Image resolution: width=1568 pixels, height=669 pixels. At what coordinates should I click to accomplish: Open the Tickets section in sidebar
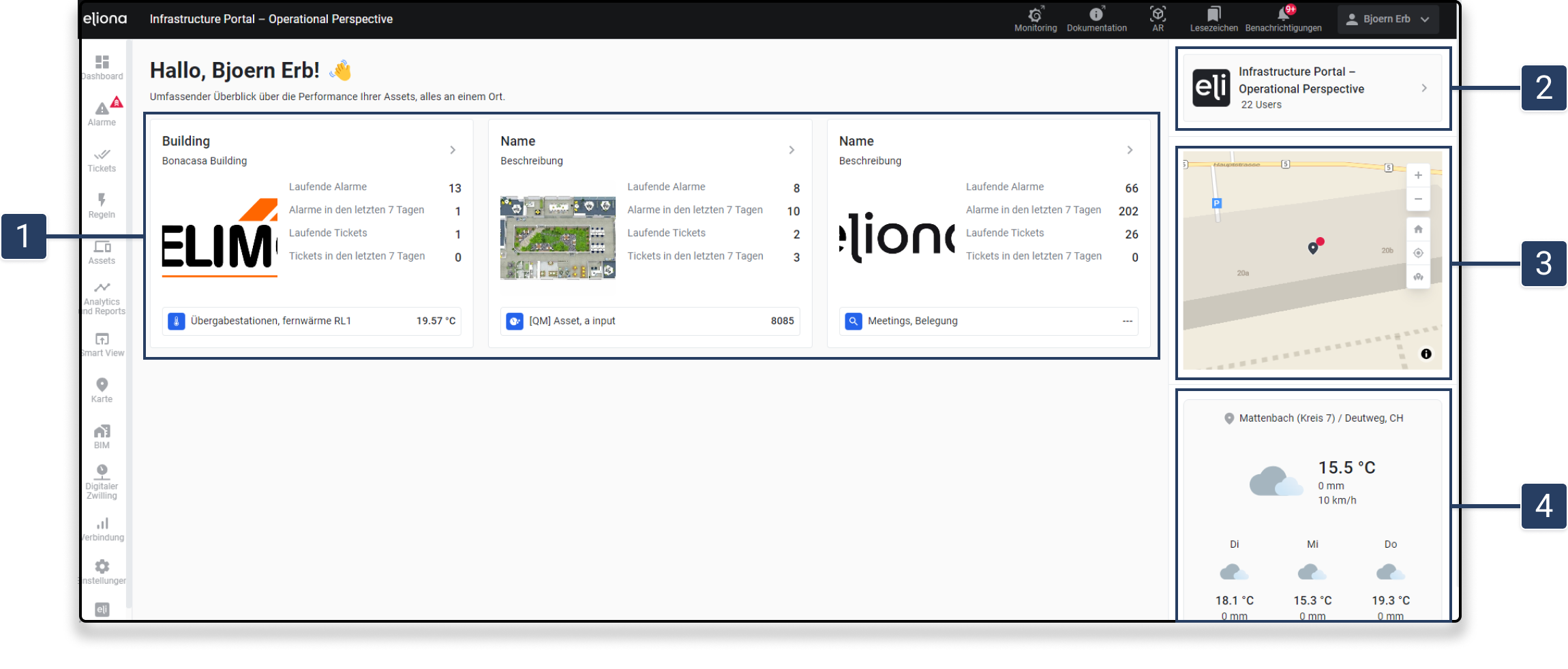pyautogui.click(x=102, y=159)
